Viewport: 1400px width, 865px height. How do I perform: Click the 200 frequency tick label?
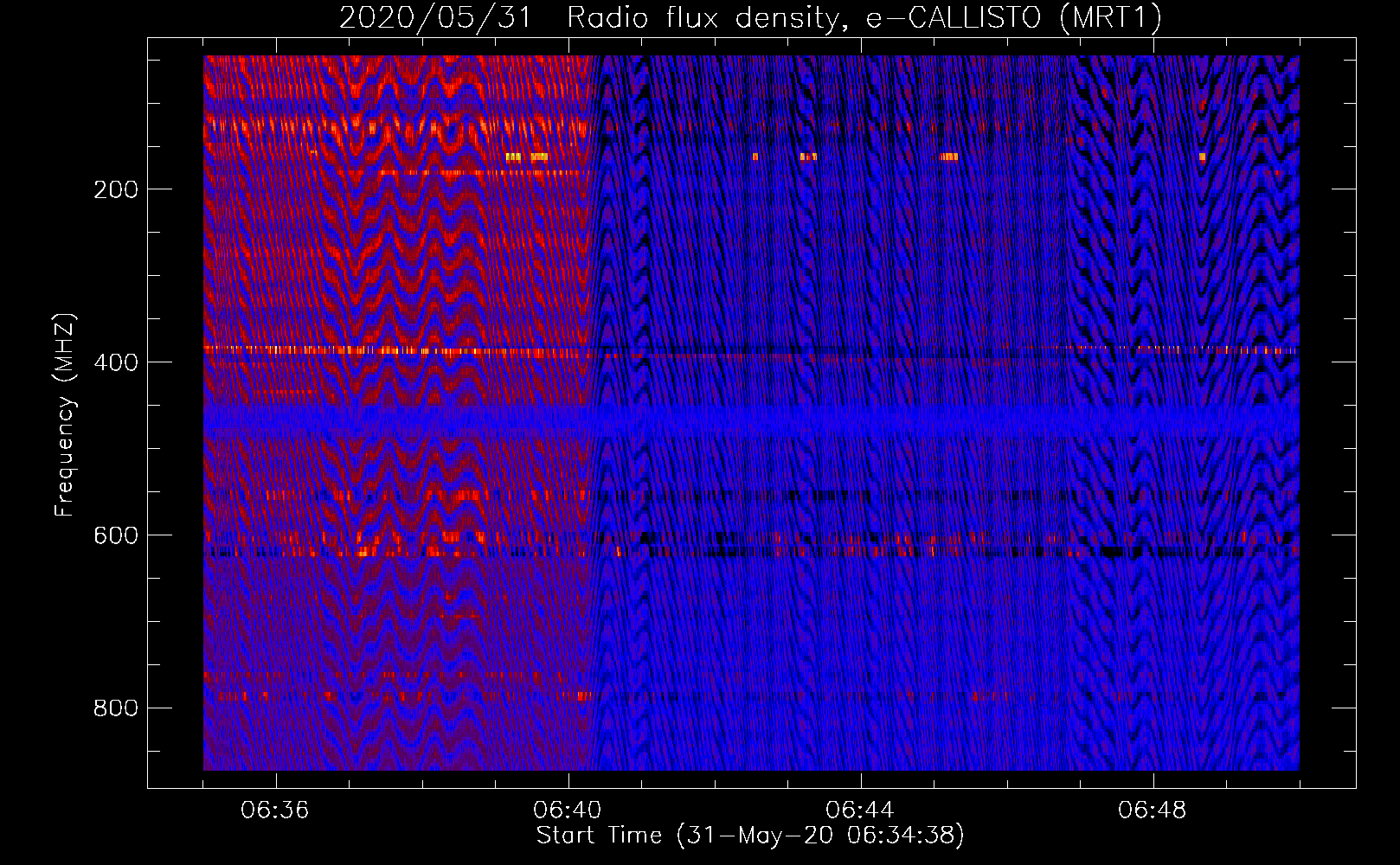(x=116, y=189)
